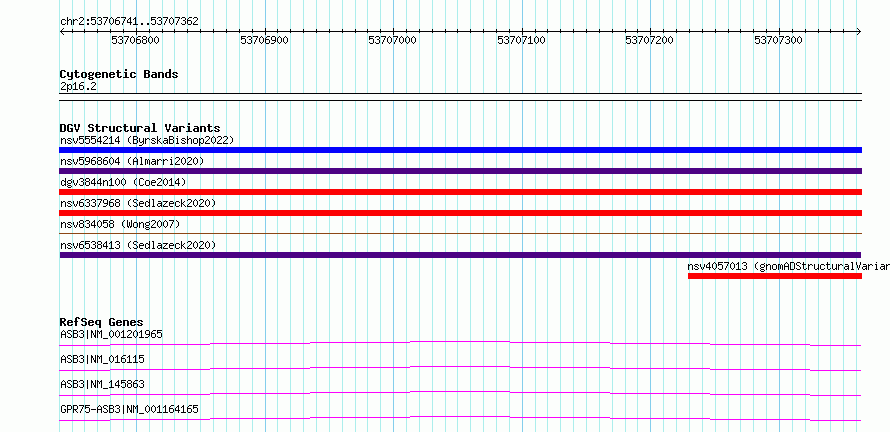Select the purple nsv6538413 variant bar

click(x=460, y=255)
